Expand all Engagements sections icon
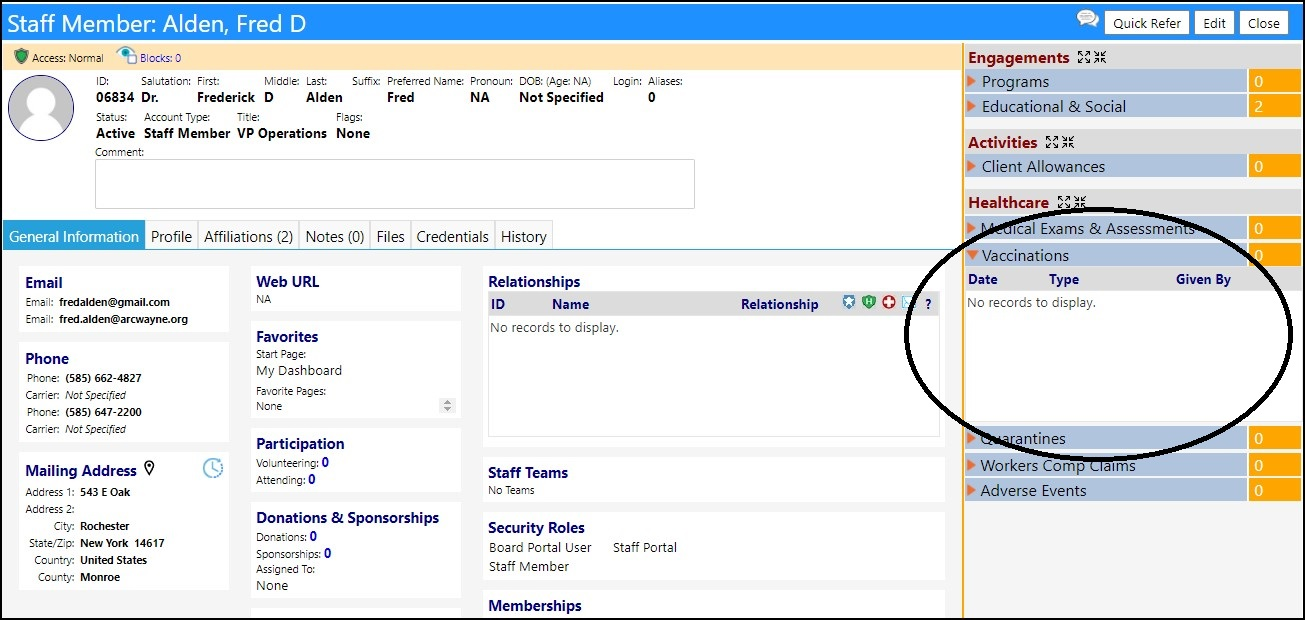The width and height of the screenshot is (1305, 620). [x=1084, y=58]
